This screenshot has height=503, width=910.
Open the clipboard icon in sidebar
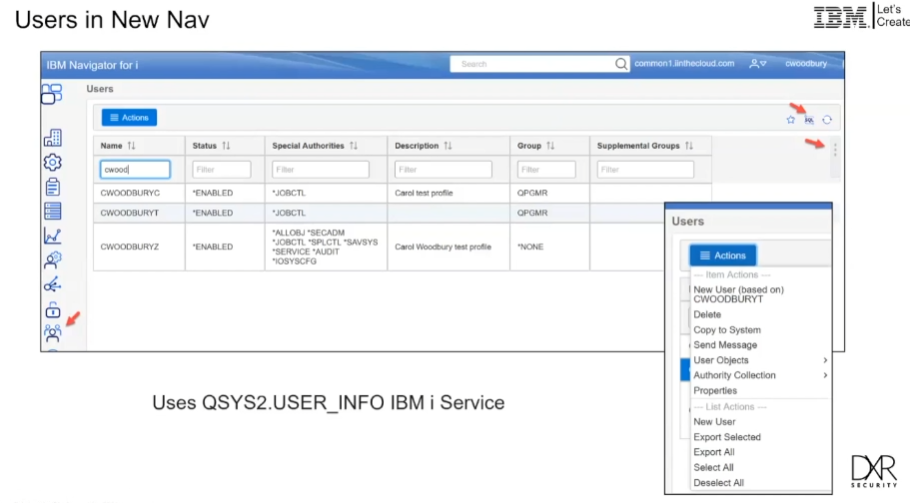pos(52,187)
